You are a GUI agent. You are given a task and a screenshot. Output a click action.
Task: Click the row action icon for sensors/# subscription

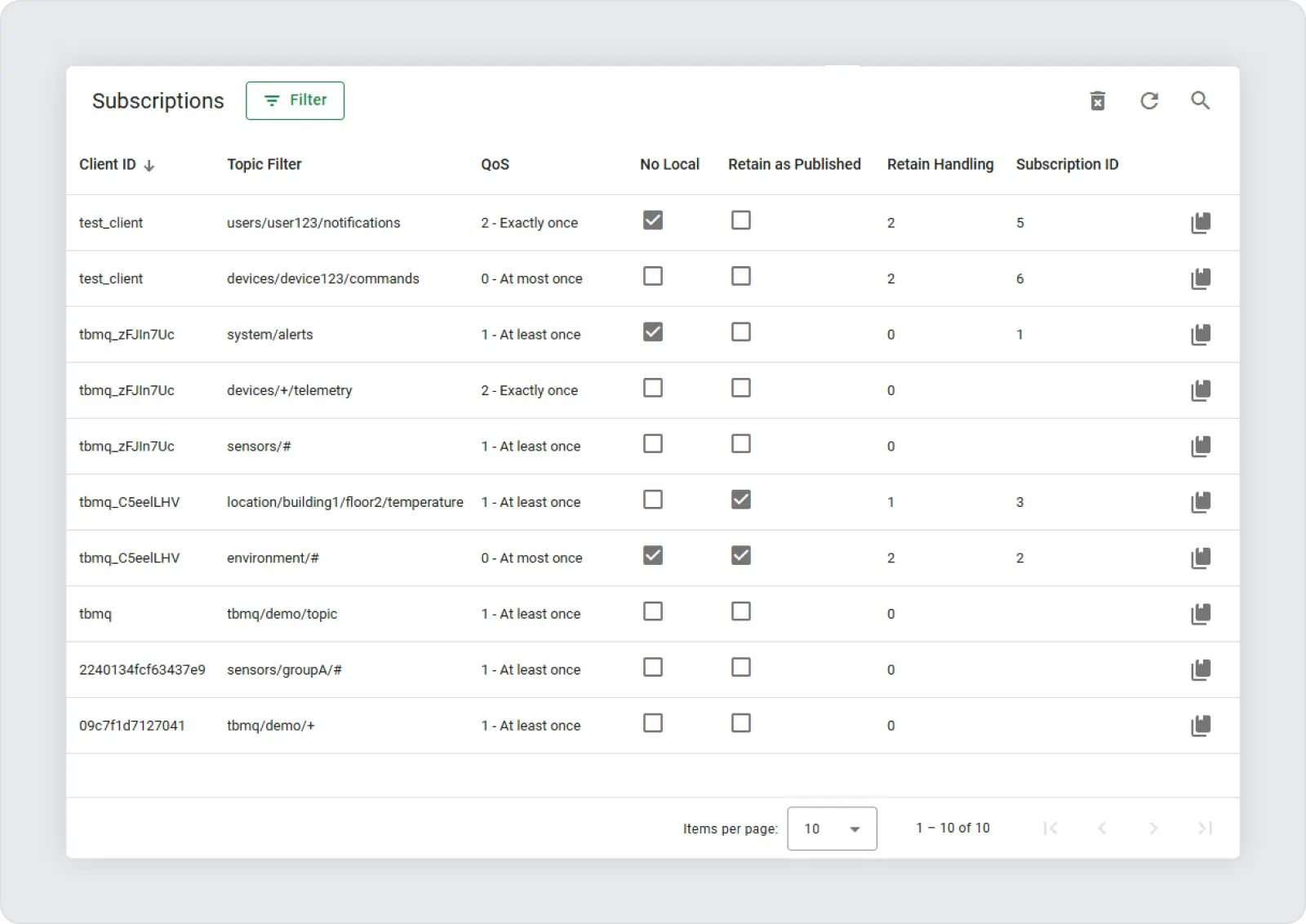(1200, 446)
